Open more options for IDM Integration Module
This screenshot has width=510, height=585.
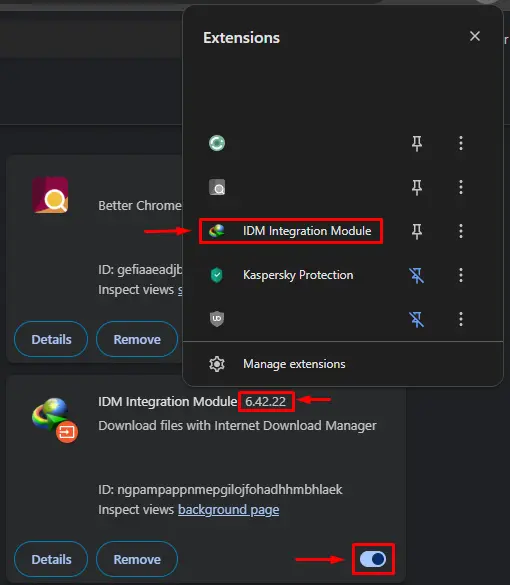pos(461,231)
